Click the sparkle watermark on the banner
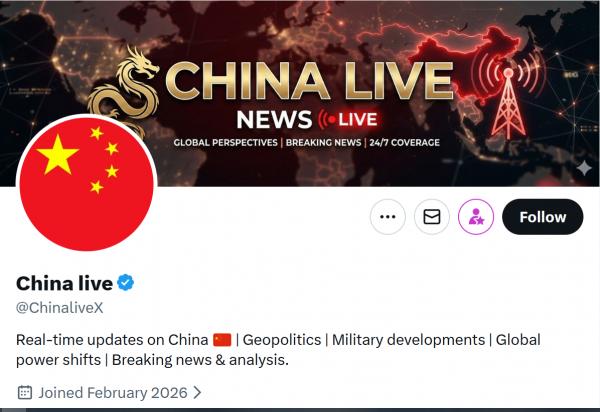Viewport: 600px width, 412px height. point(584,168)
